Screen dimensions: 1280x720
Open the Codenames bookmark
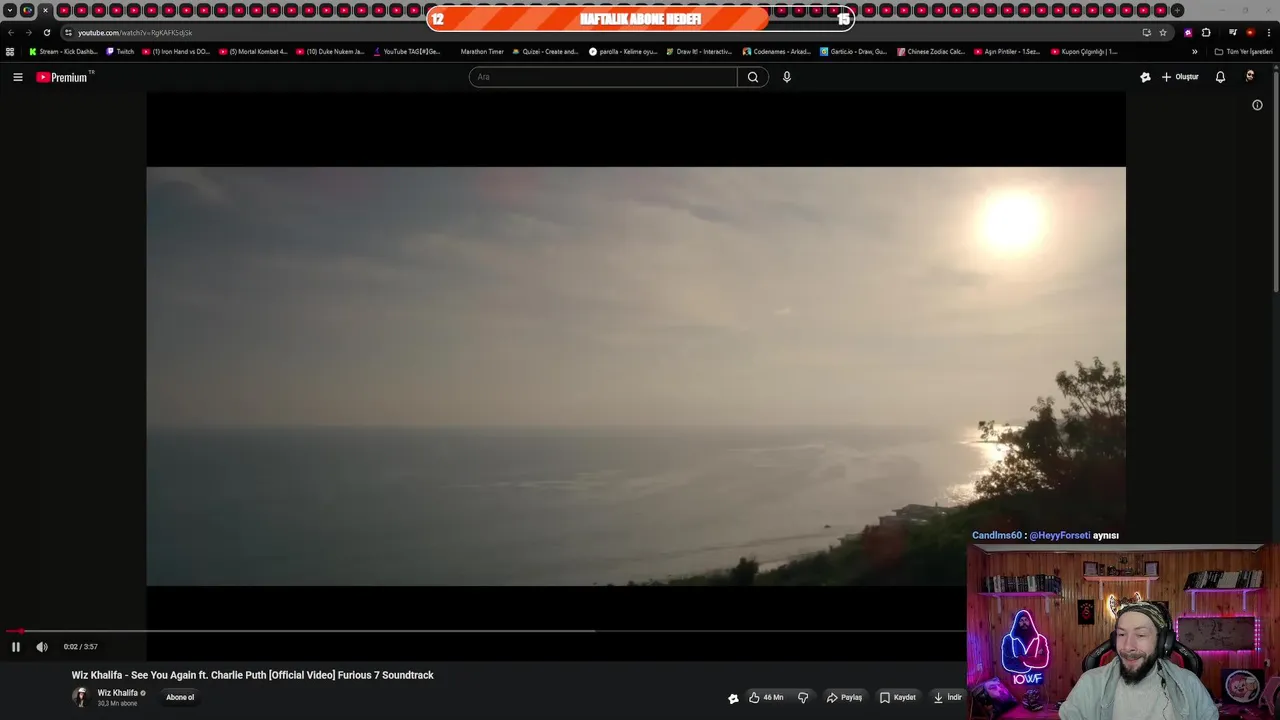pos(777,52)
